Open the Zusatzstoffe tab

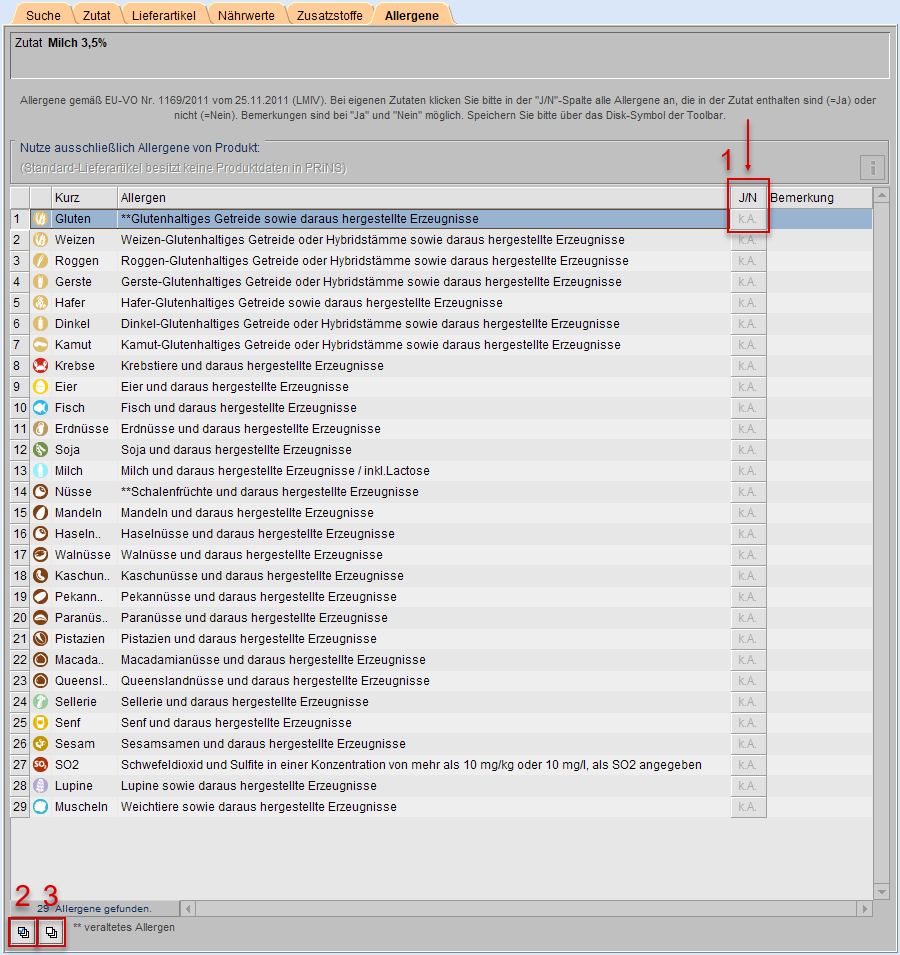[x=331, y=15]
